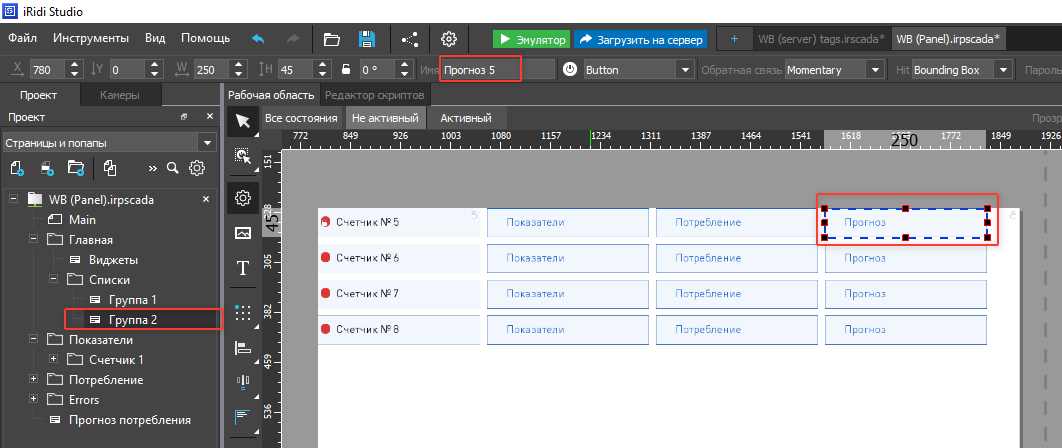Screen dimensions: 1062x448
Task: Click the share nodes icon in toolbar
Action: [x=410, y=39]
